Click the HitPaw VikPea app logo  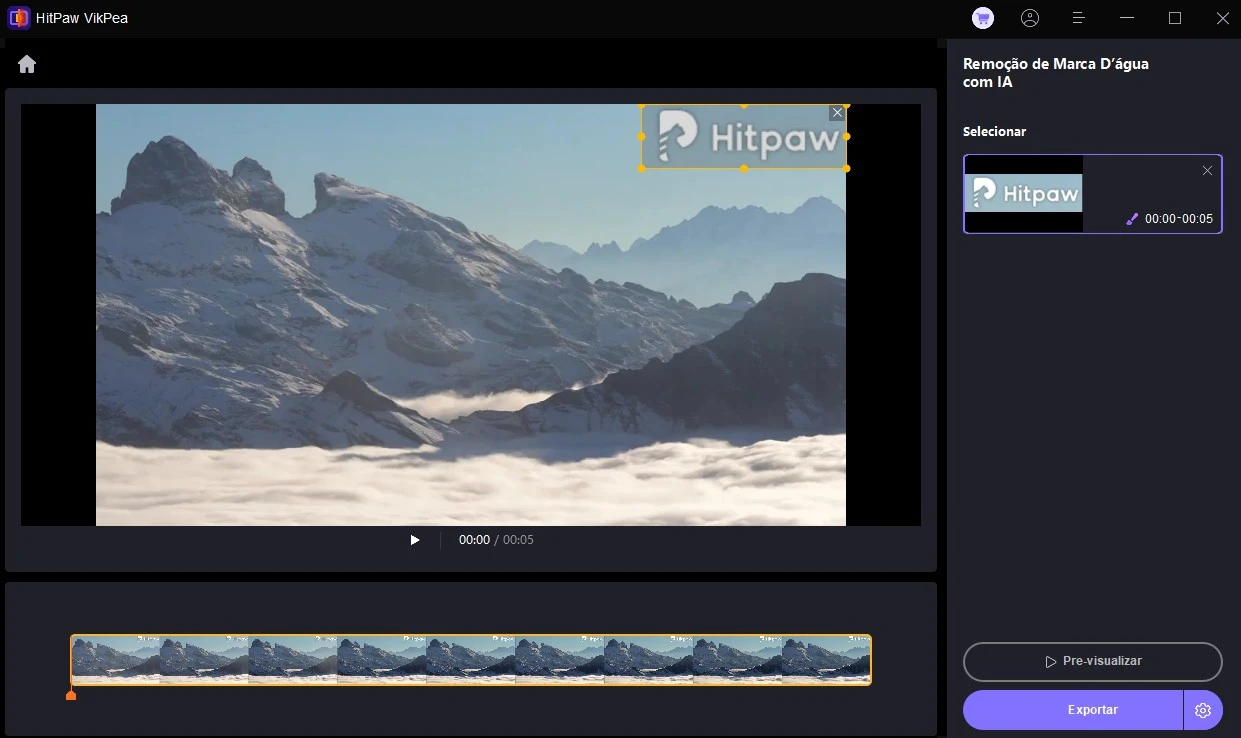[18, 18]
